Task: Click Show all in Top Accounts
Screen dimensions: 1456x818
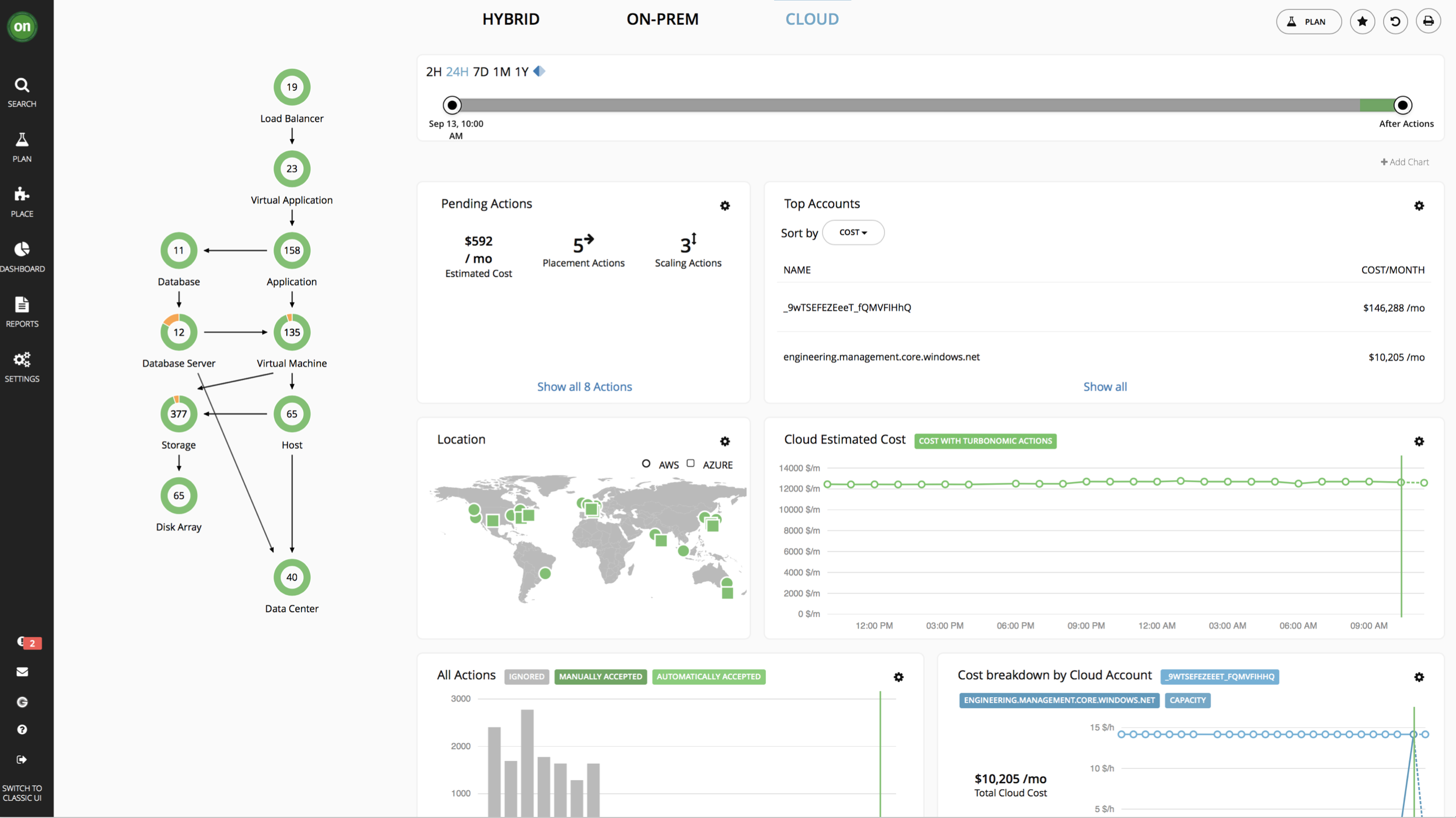Action: [x=1105, y=386]
